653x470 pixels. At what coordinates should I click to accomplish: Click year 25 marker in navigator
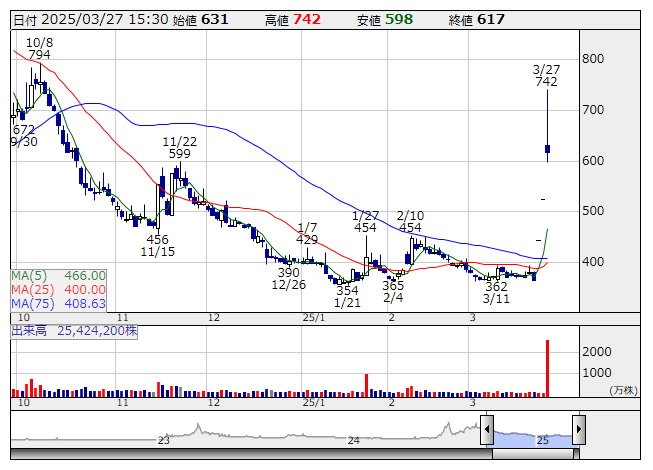[543, 440]
